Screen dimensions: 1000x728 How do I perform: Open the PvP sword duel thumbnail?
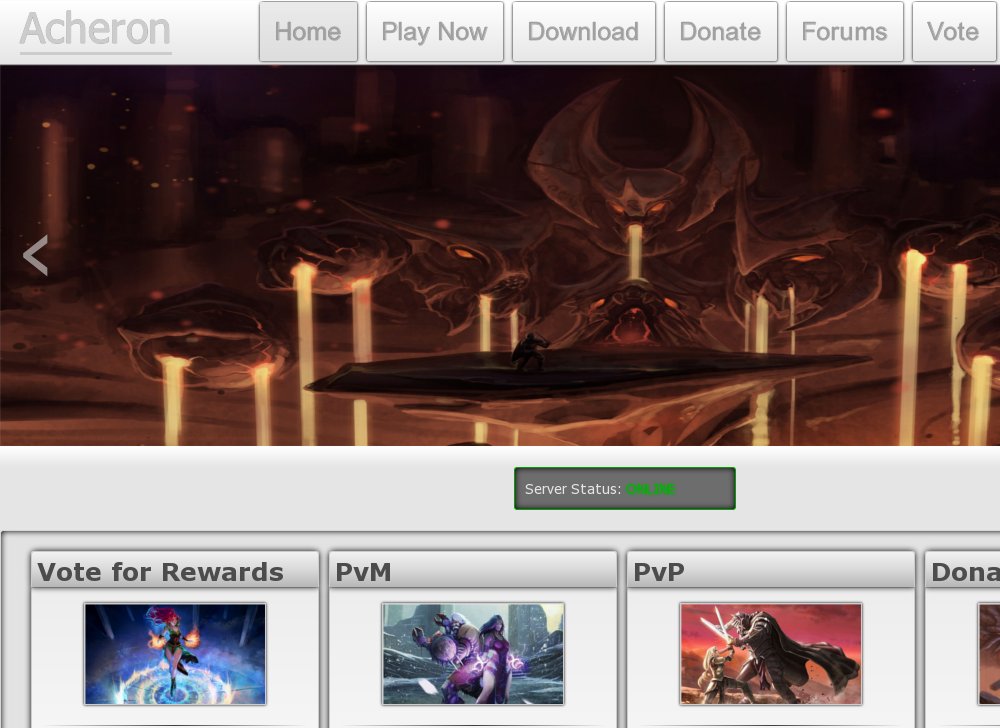[771, 654]
